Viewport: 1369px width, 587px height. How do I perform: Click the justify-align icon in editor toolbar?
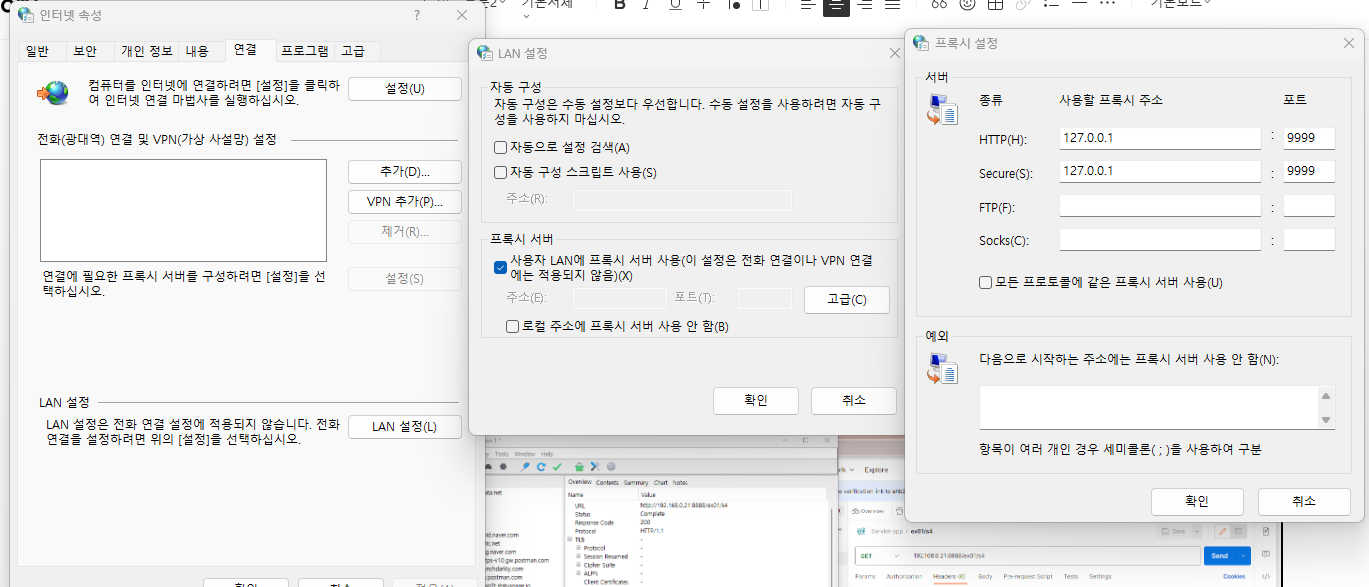coord(892,4)
